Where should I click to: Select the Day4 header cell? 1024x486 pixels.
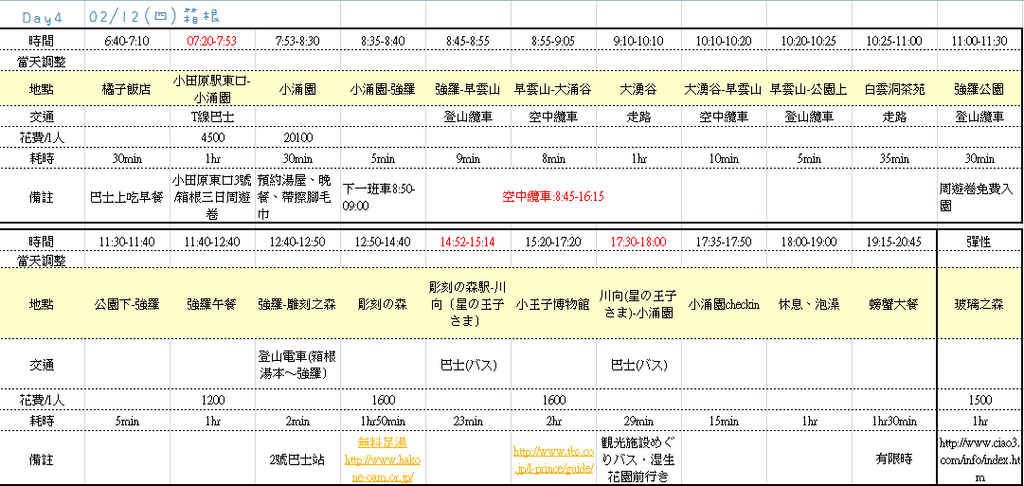(x=41, y=16)
